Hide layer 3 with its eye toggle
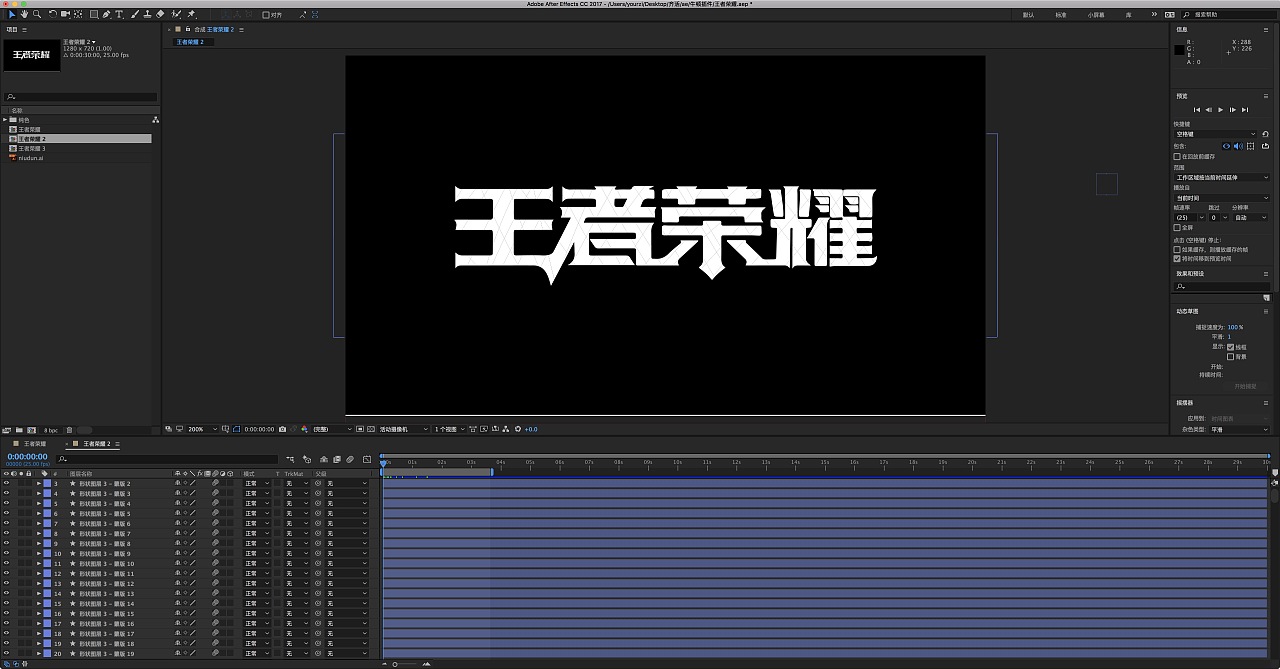 pos(6,483)
